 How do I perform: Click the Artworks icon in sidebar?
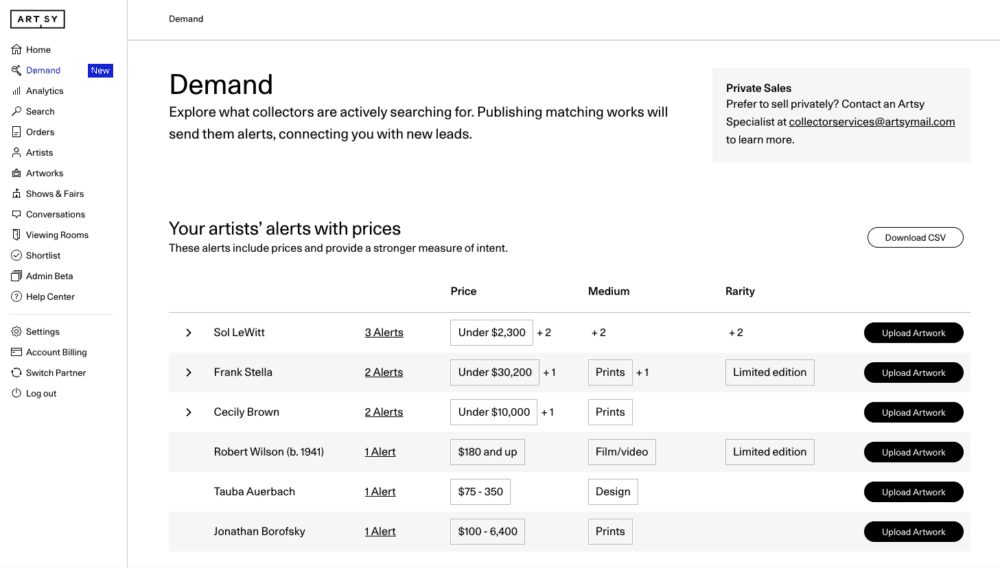17,173
